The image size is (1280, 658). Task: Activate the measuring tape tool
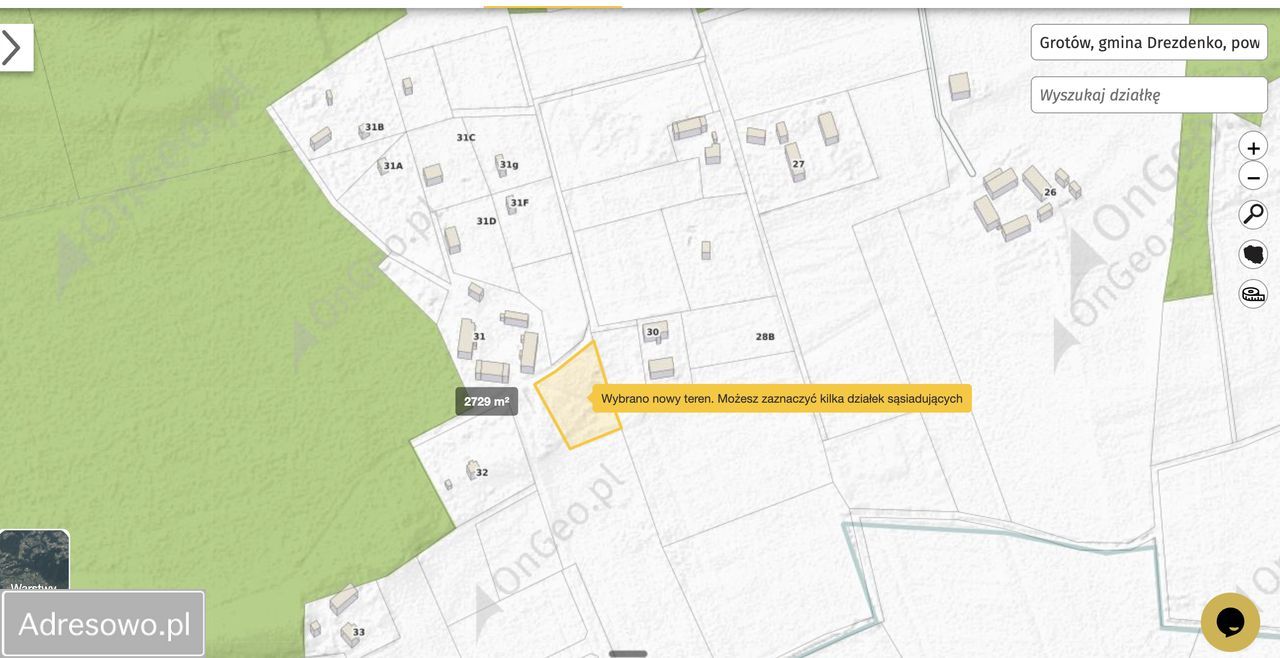click(1253, 294)
